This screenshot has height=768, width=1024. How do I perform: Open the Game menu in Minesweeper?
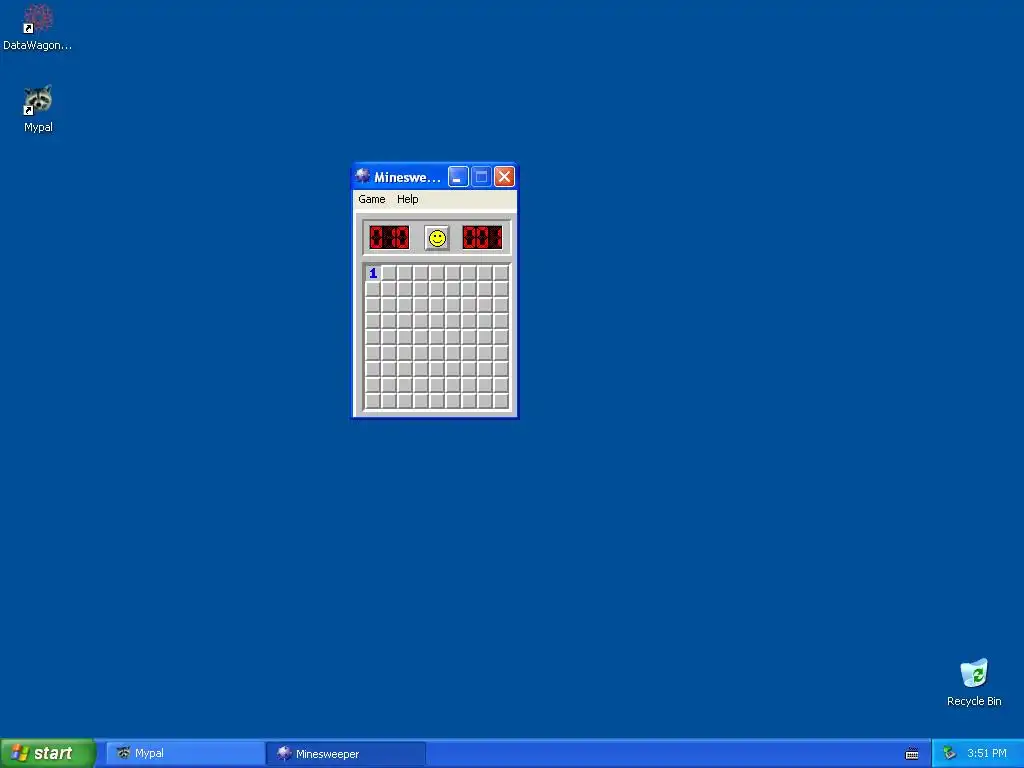[x=372, y=199]
